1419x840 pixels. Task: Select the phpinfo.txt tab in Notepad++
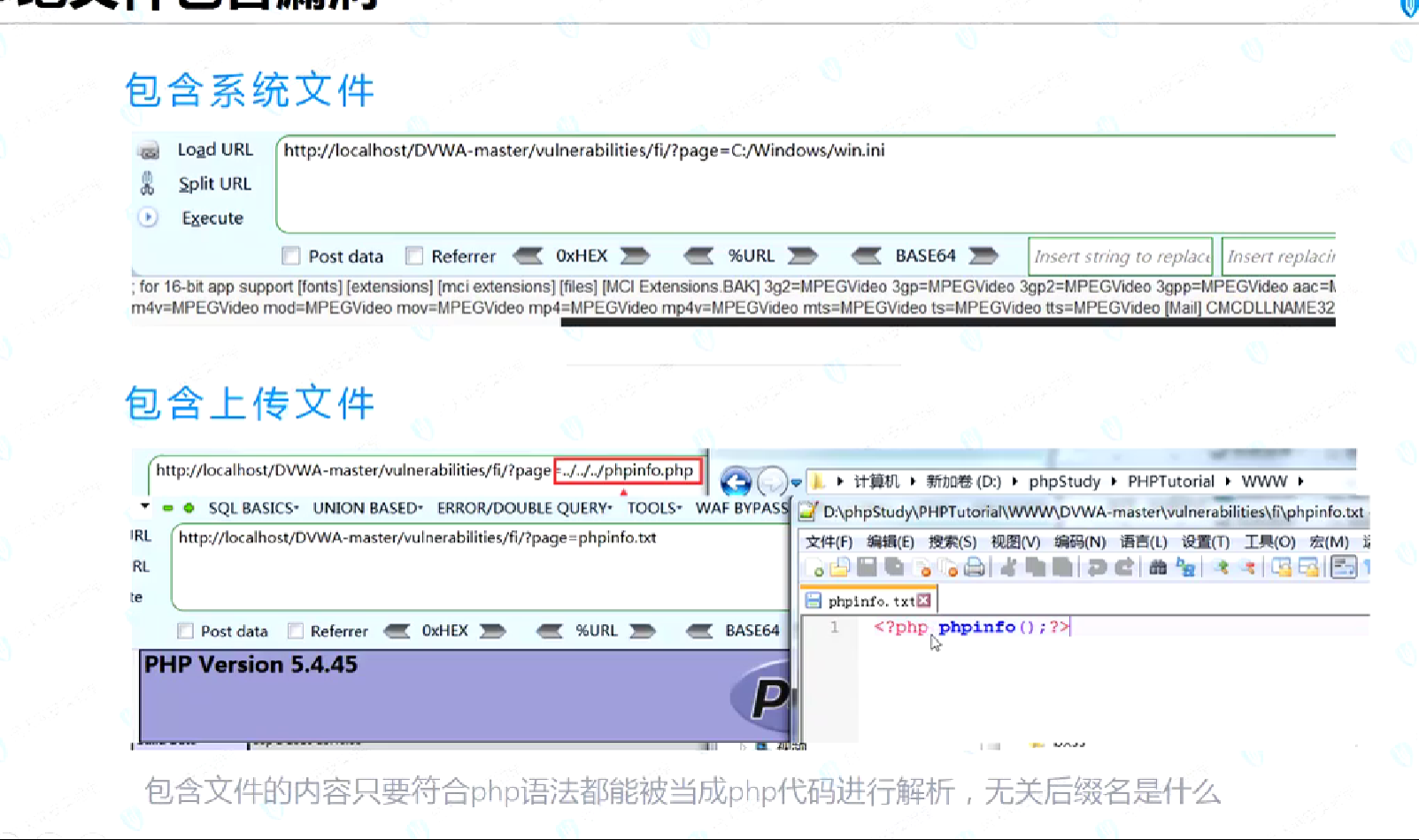coord(868,601)
